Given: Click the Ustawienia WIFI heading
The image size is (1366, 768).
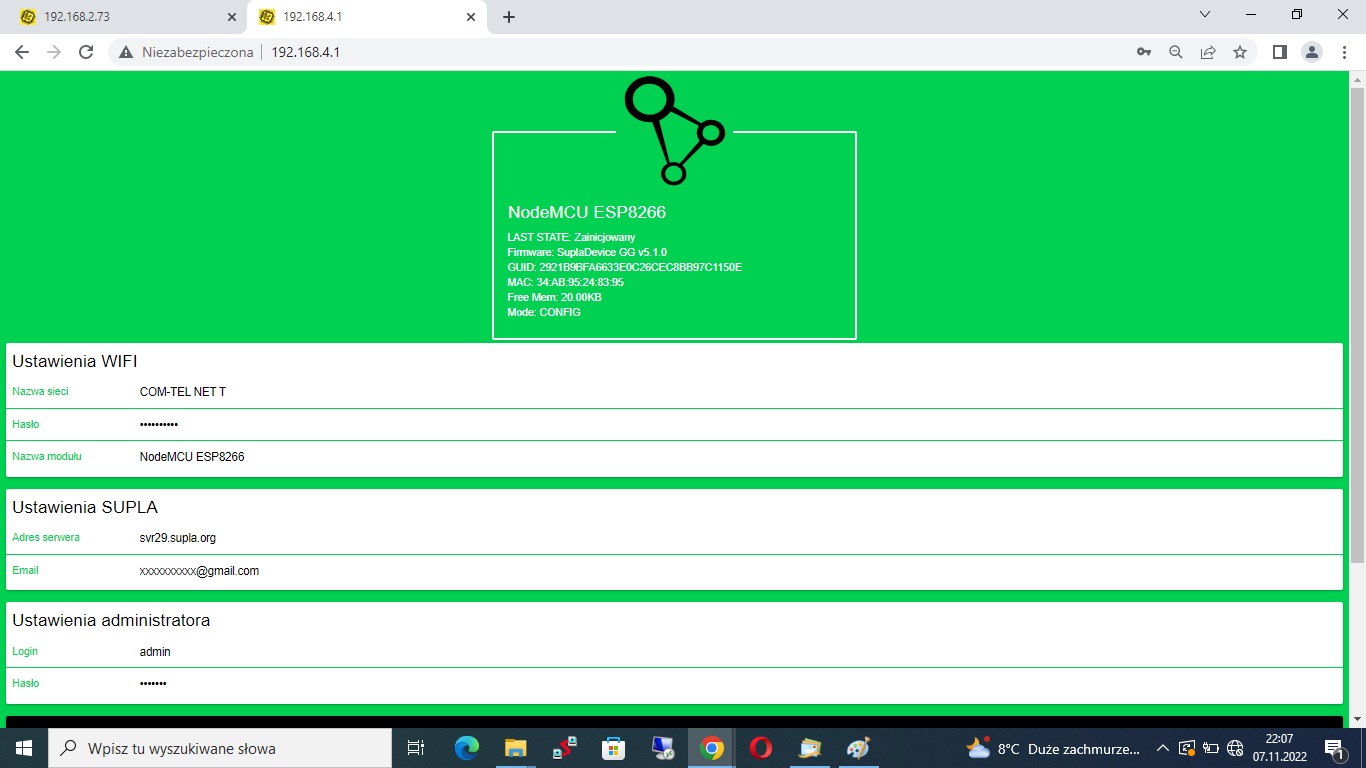Looking at the screenshot, I should pos(75,361).
